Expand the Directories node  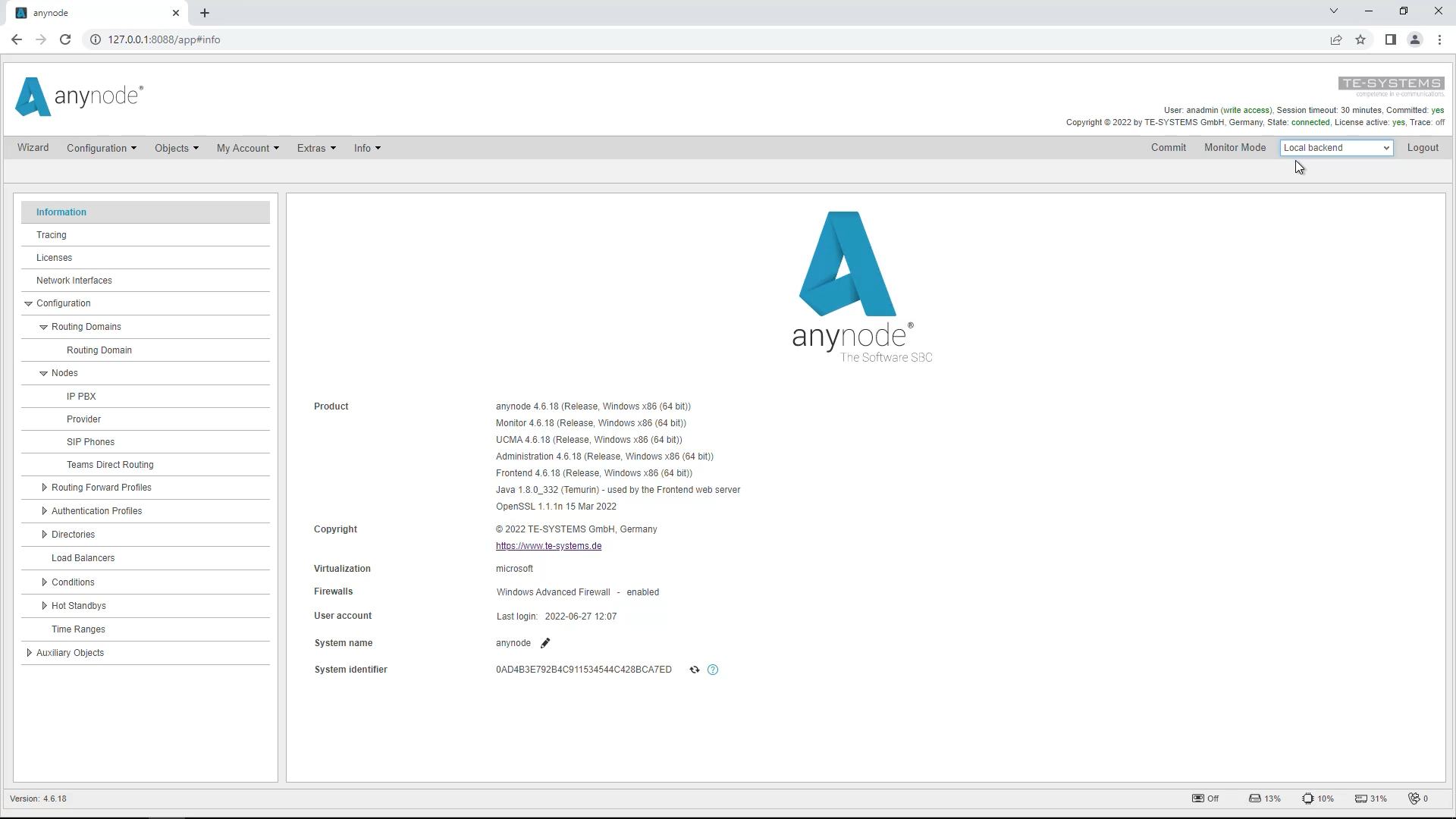tap(44, 535)
